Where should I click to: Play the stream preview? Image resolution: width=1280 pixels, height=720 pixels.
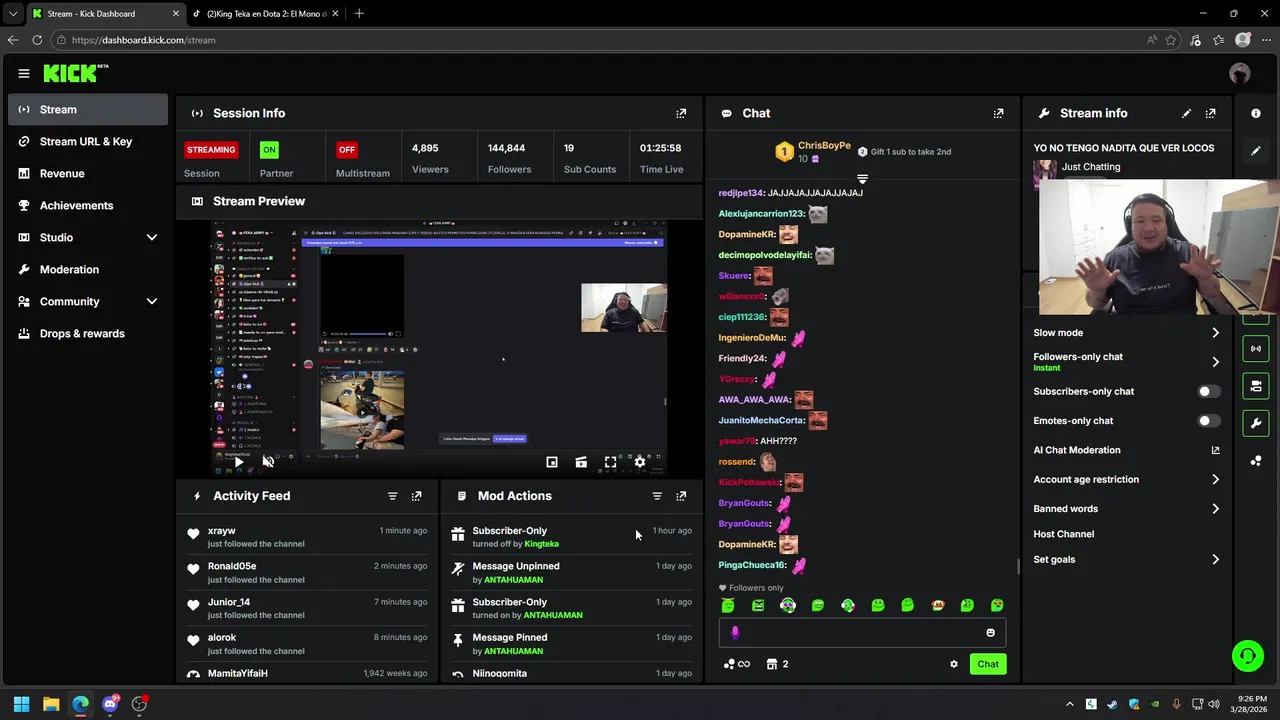pyautogui.click(x=238, y=462)
